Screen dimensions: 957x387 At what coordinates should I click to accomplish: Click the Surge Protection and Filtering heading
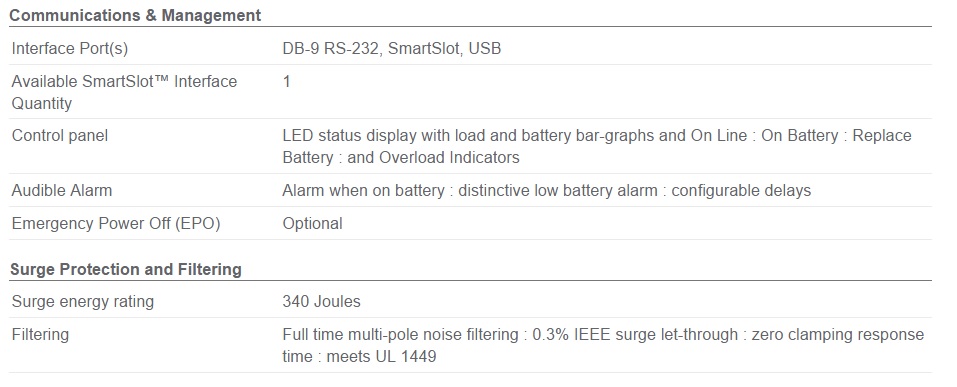click(x=126, y=269)
